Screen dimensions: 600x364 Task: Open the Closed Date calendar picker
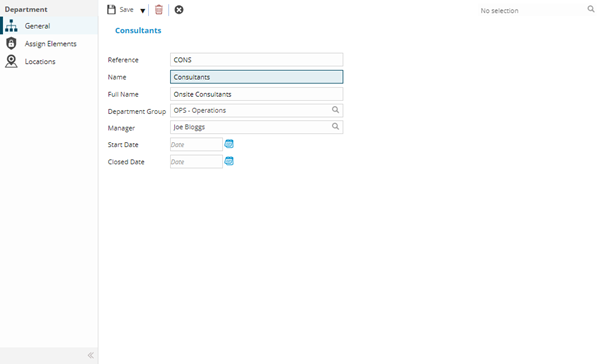229,161
